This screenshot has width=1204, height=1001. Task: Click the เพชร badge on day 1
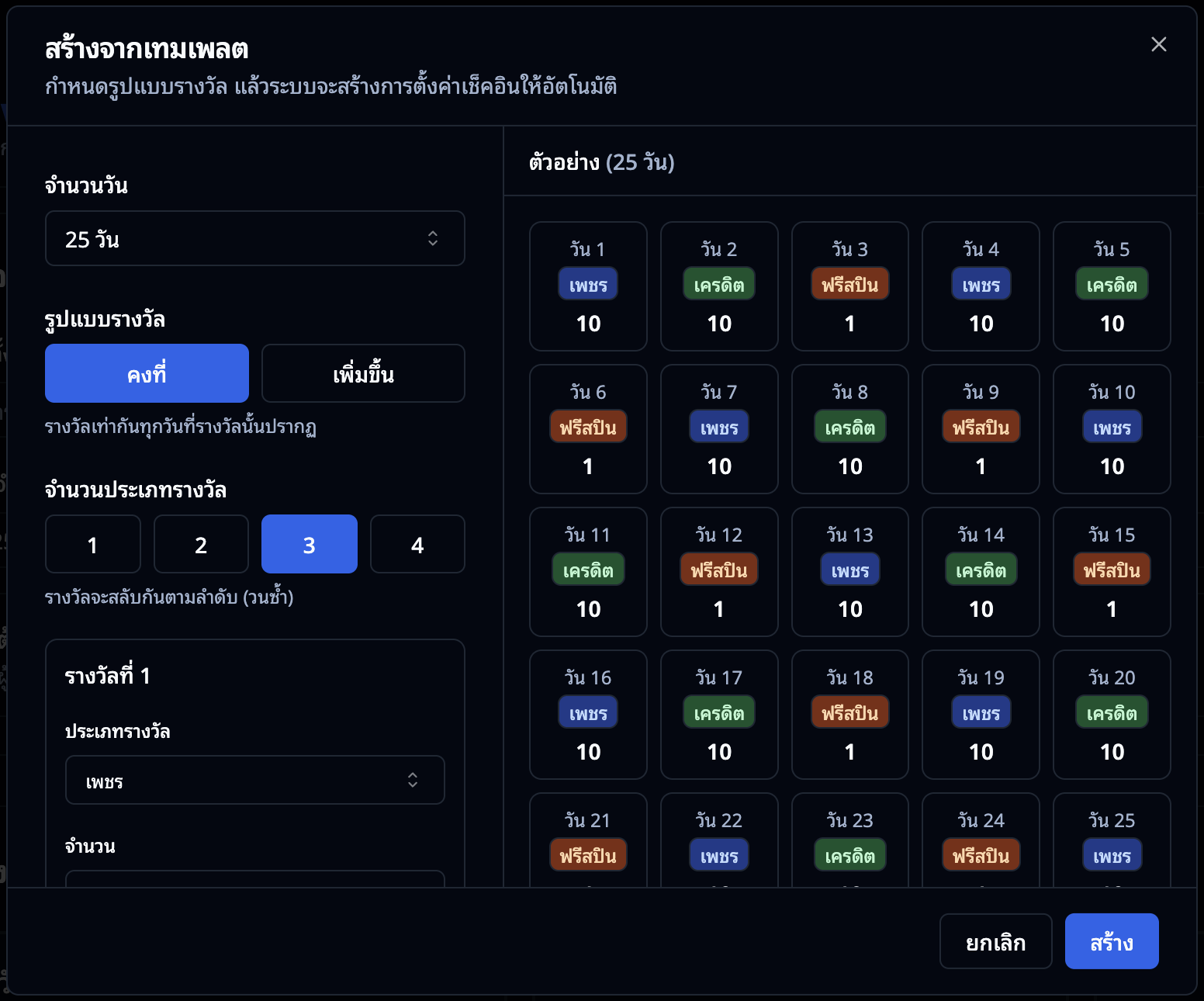point(588,284)
